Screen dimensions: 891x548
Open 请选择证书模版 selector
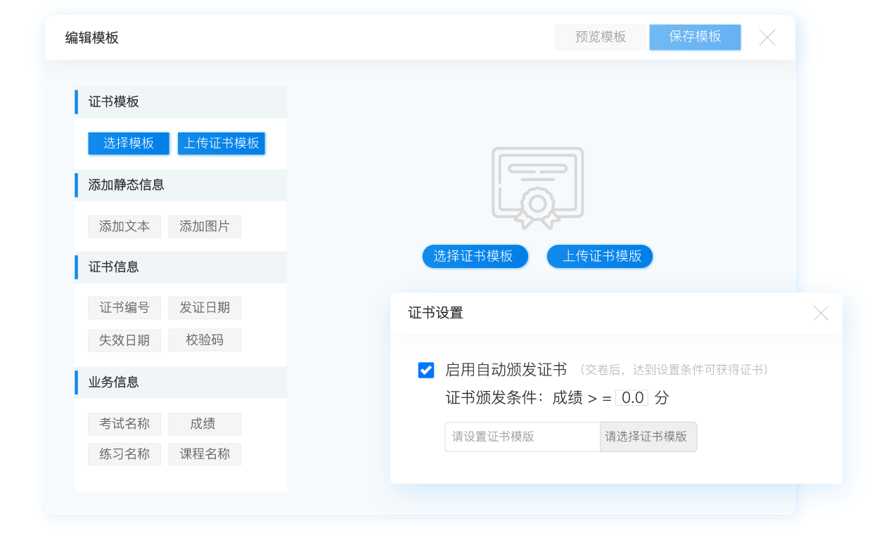click(x=647, y=437)
